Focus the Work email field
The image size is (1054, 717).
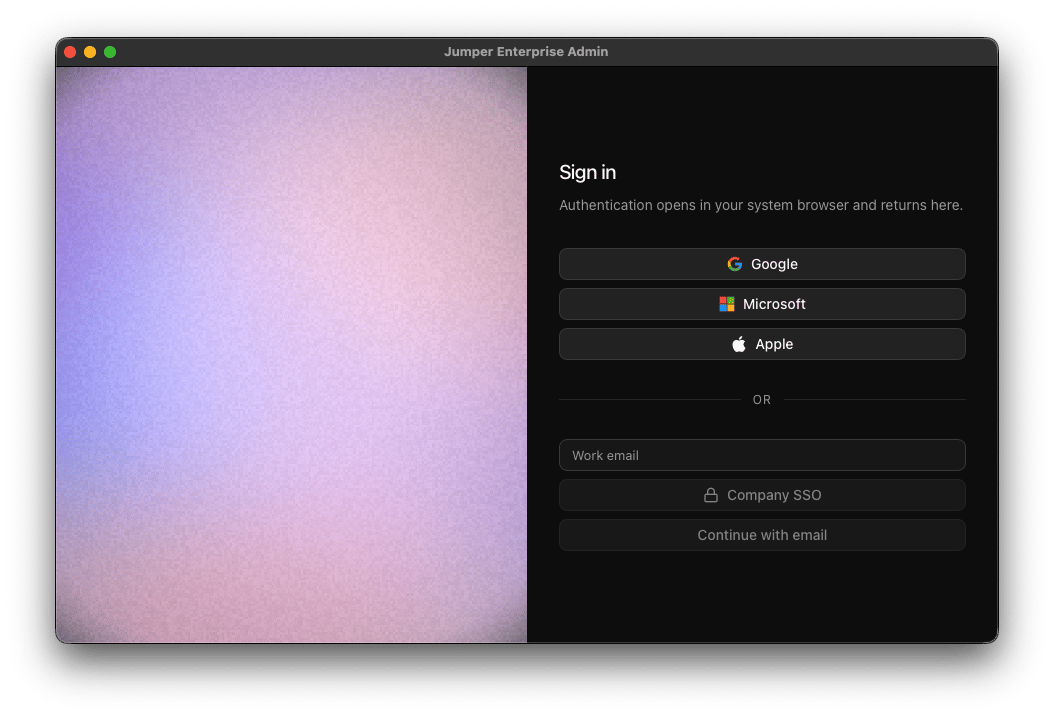point(762,455)
